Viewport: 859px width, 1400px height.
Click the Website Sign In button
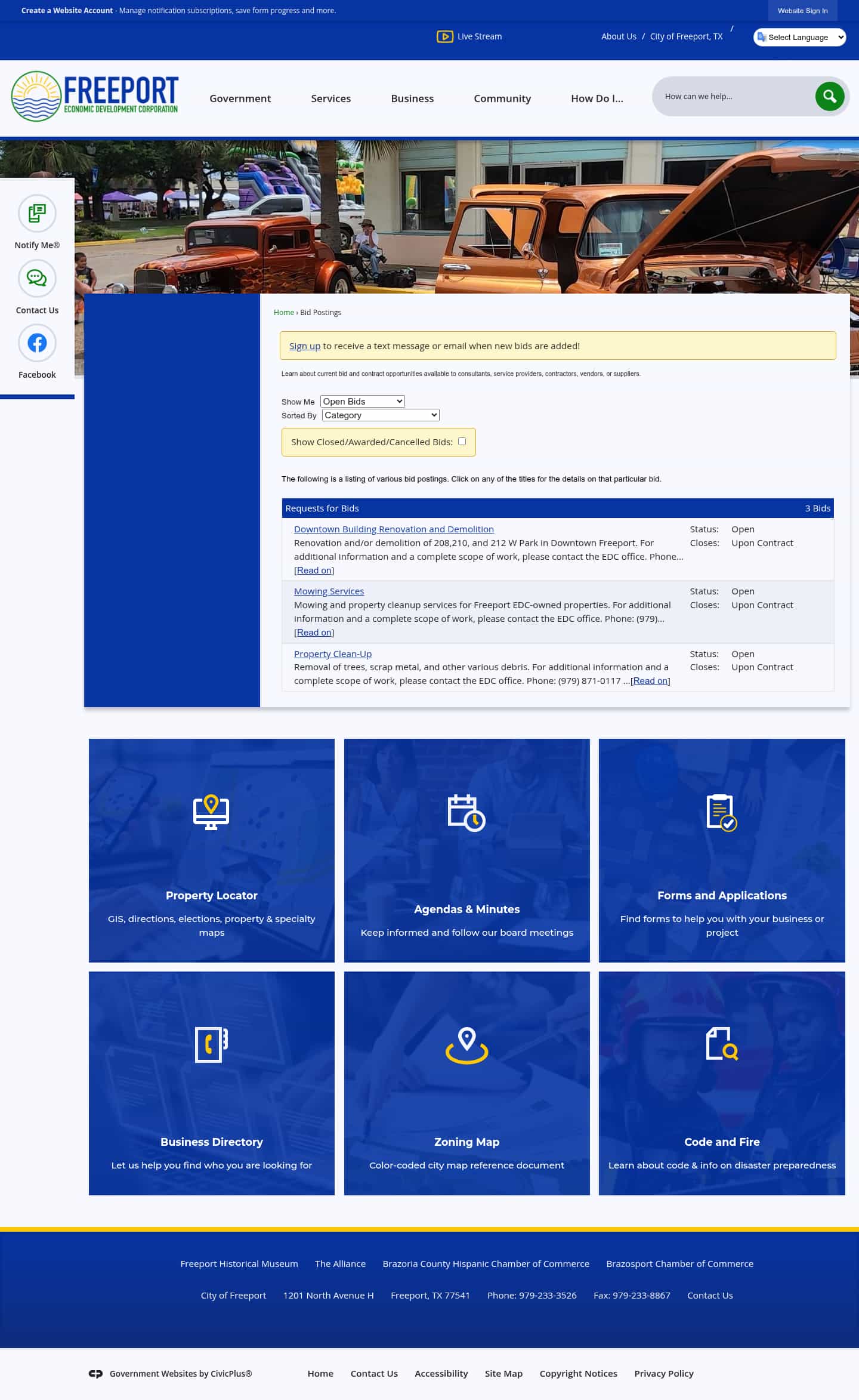coord(802,11)
